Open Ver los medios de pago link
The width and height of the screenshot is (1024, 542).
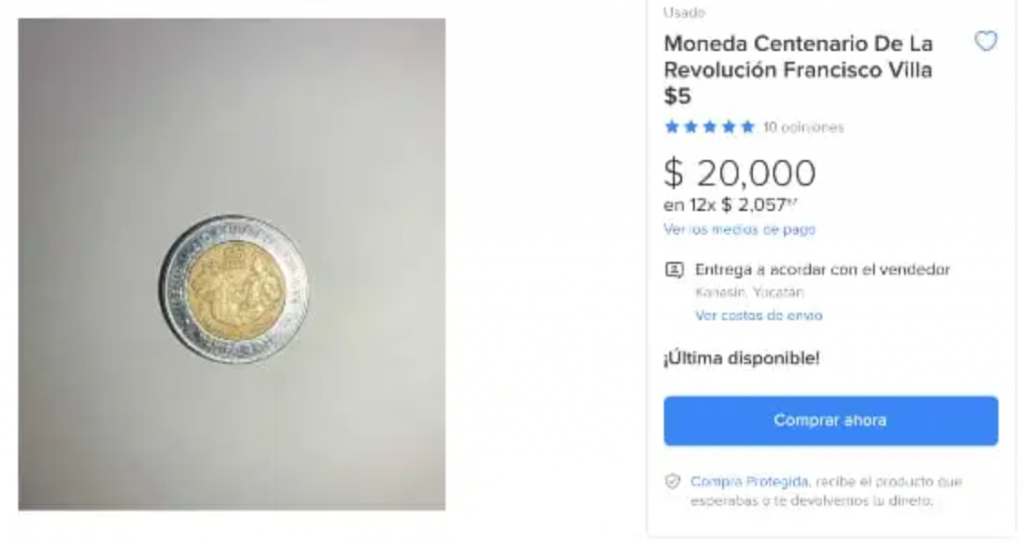[739, 230]
